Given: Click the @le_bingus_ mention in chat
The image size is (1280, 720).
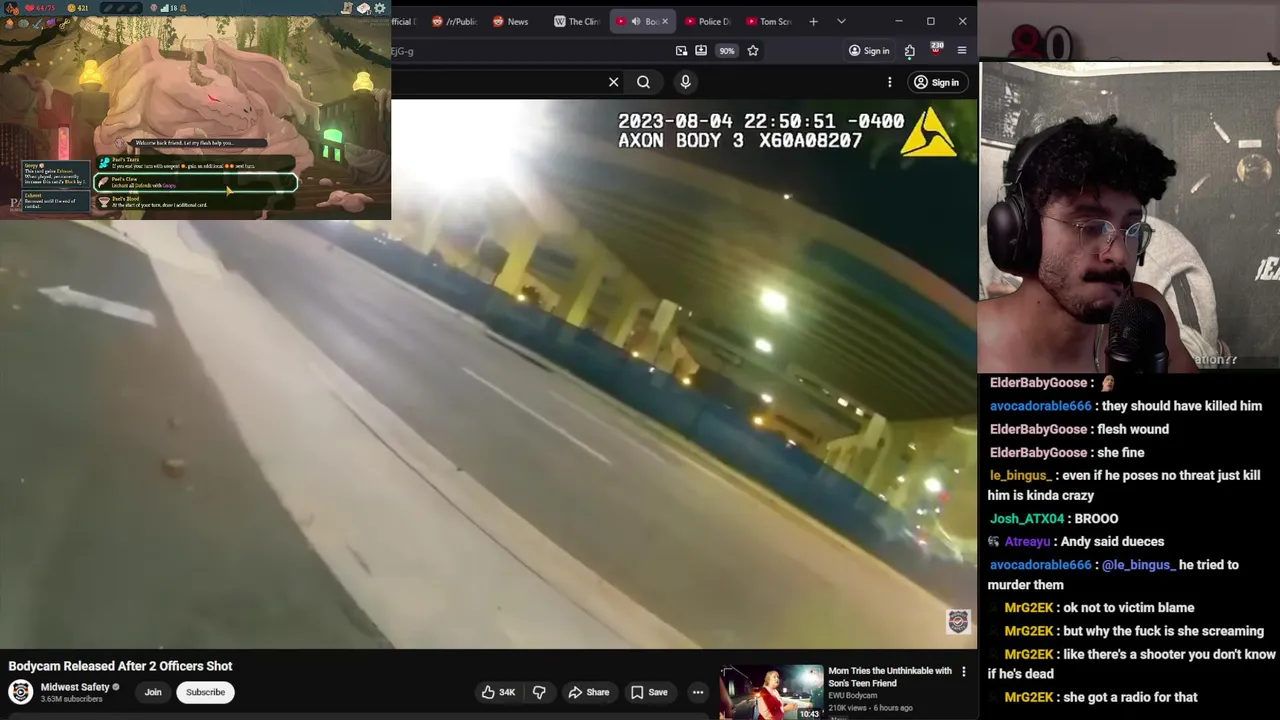Looking at the screenshot, I should pyautogui.click(x=1138, y=565).
